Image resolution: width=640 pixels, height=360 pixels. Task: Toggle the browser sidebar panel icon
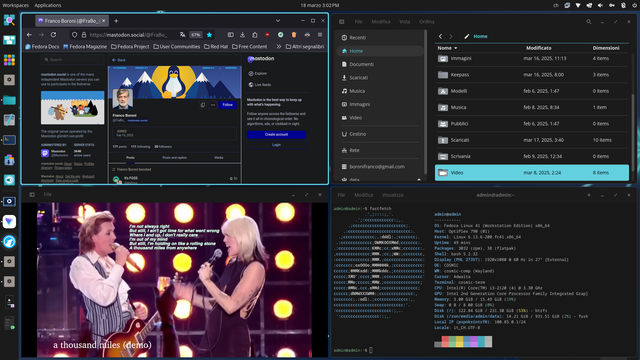[x=231, y=35]
